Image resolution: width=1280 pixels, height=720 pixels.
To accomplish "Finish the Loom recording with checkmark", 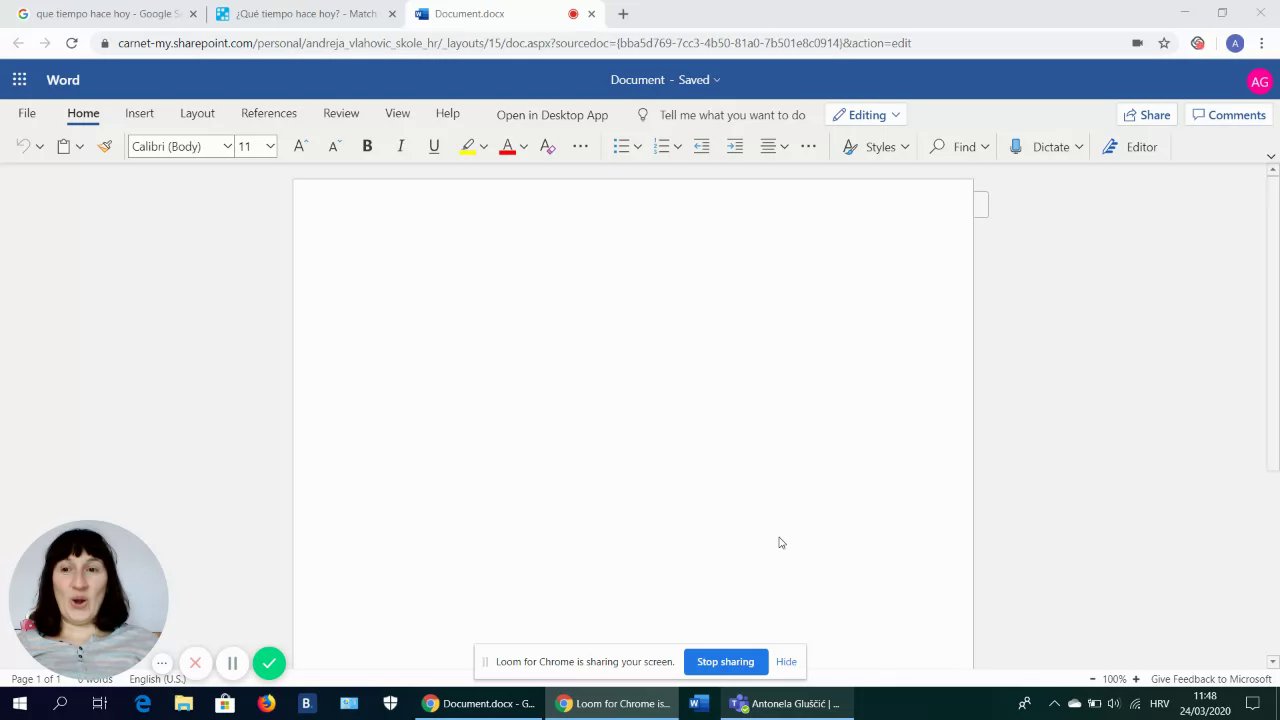I will point(269,663).
